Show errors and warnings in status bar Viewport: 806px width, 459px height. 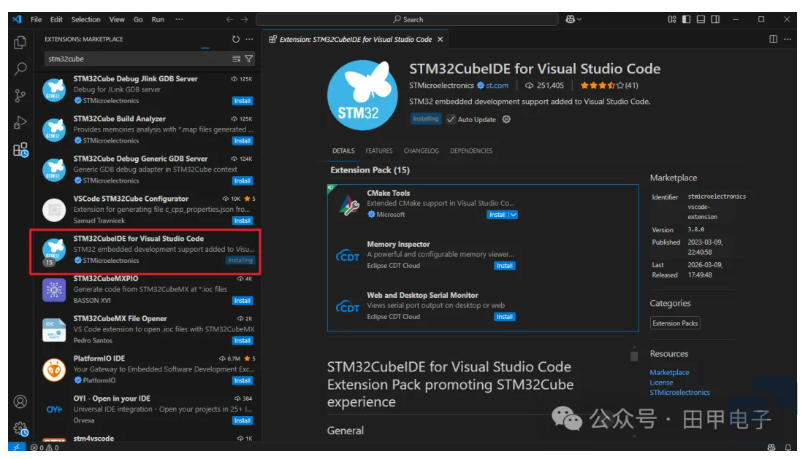[x=44, y=448]
